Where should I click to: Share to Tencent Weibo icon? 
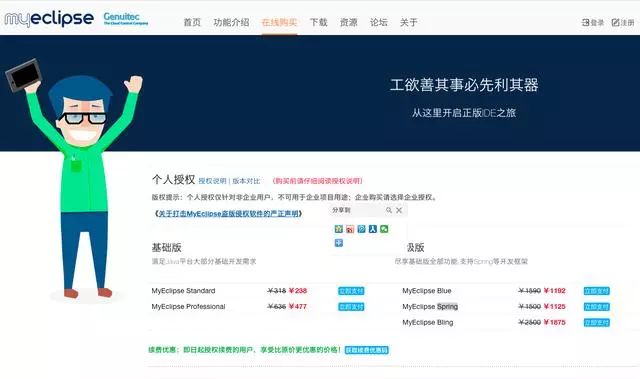pyautogui.click(x=361, y=229)
